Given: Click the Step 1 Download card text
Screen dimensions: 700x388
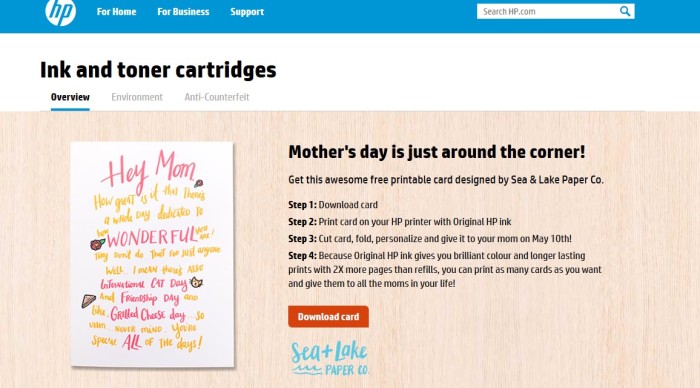Looking at the screenshot, I should (333, 205).
